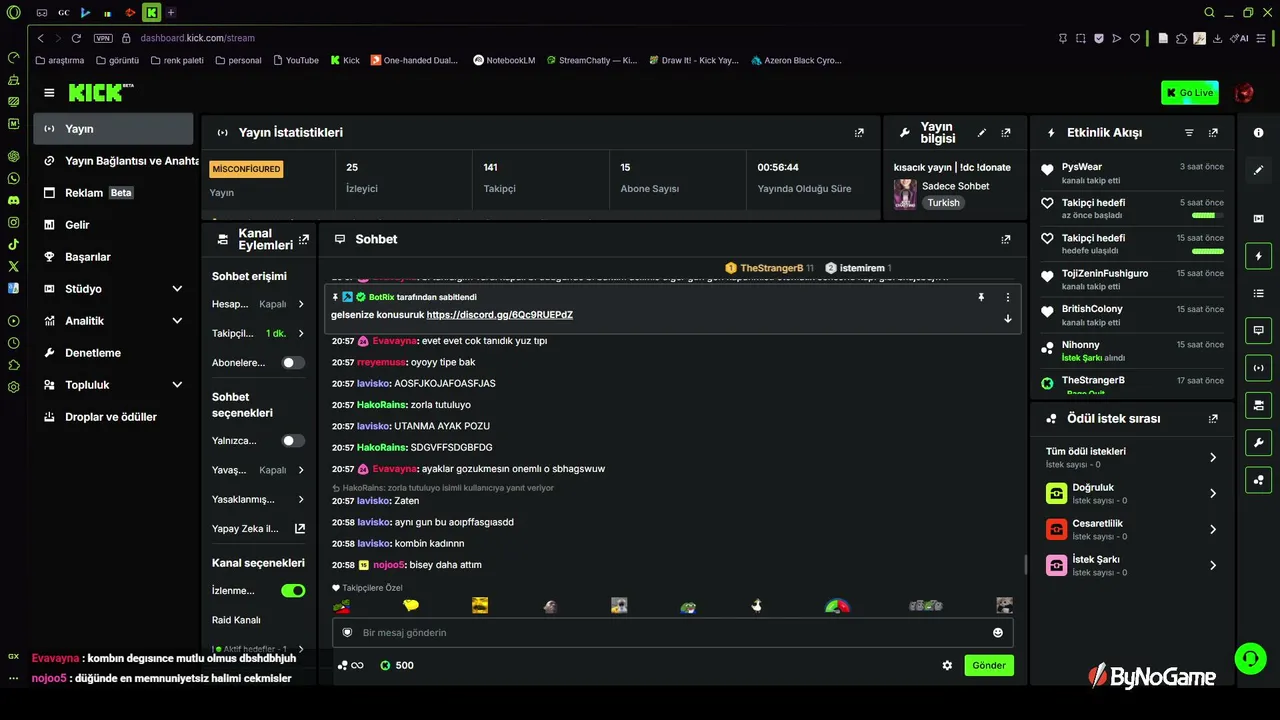Open chat settings gear icon

point(947,665)
